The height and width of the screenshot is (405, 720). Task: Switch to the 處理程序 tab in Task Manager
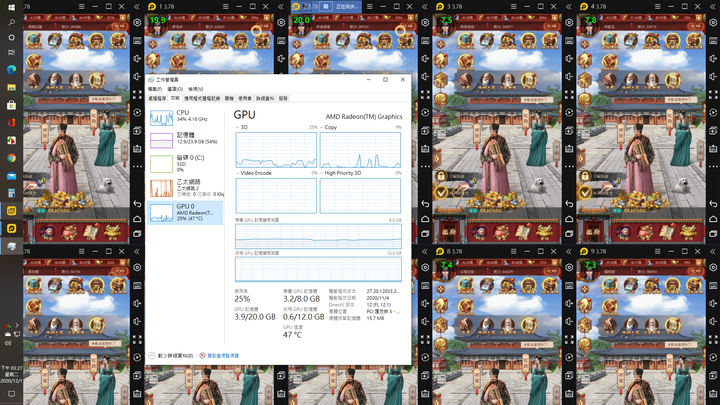(157, 98)
